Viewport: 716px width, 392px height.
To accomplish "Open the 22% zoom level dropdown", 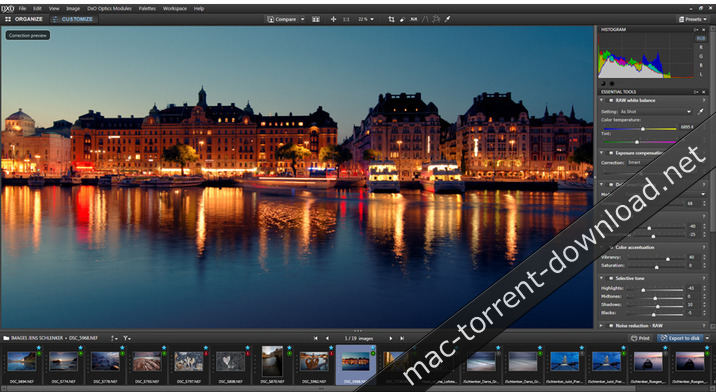I will pos(366,19).
